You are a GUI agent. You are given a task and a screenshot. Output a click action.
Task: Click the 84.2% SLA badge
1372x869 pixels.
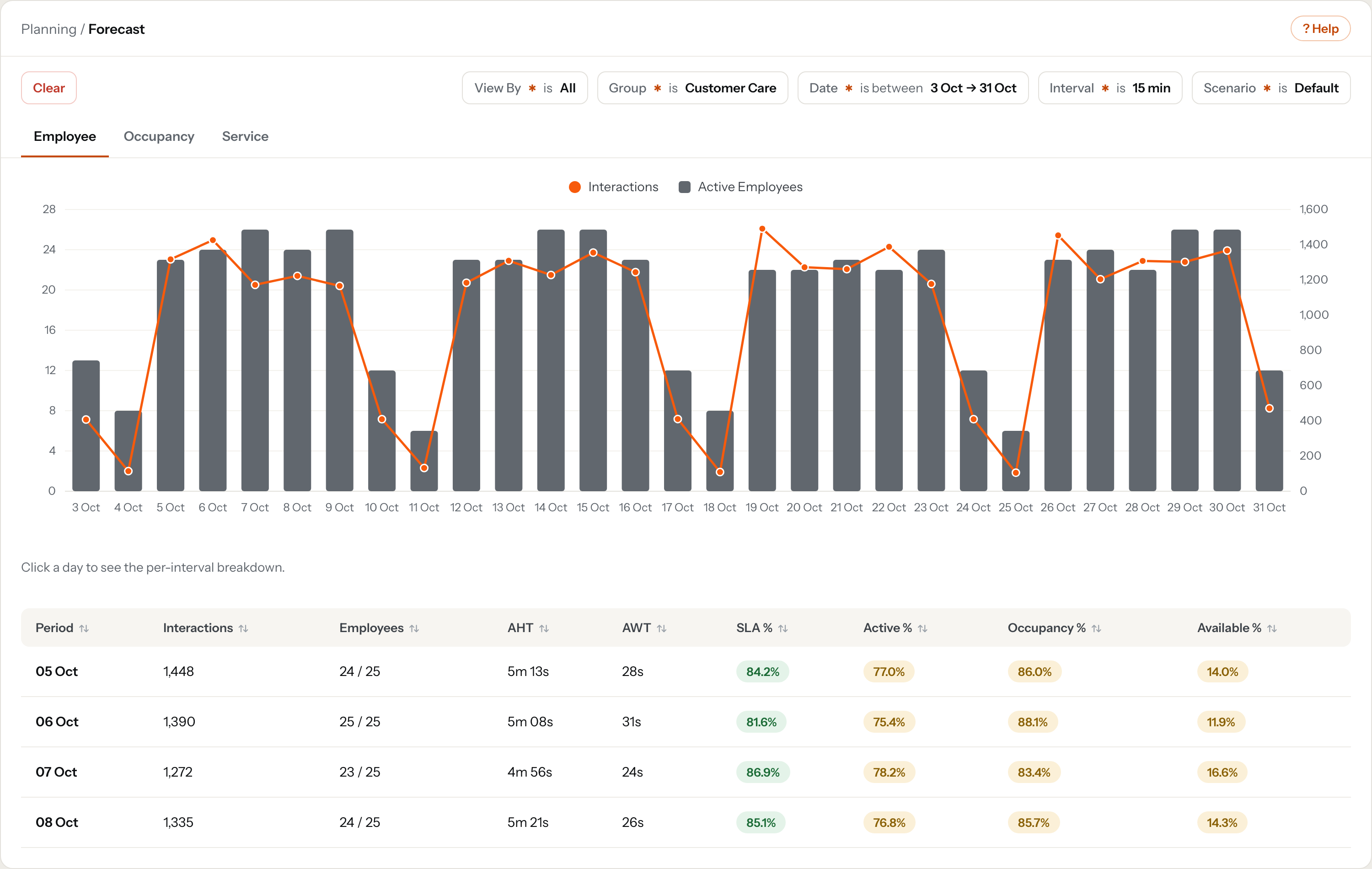point(762,671)
